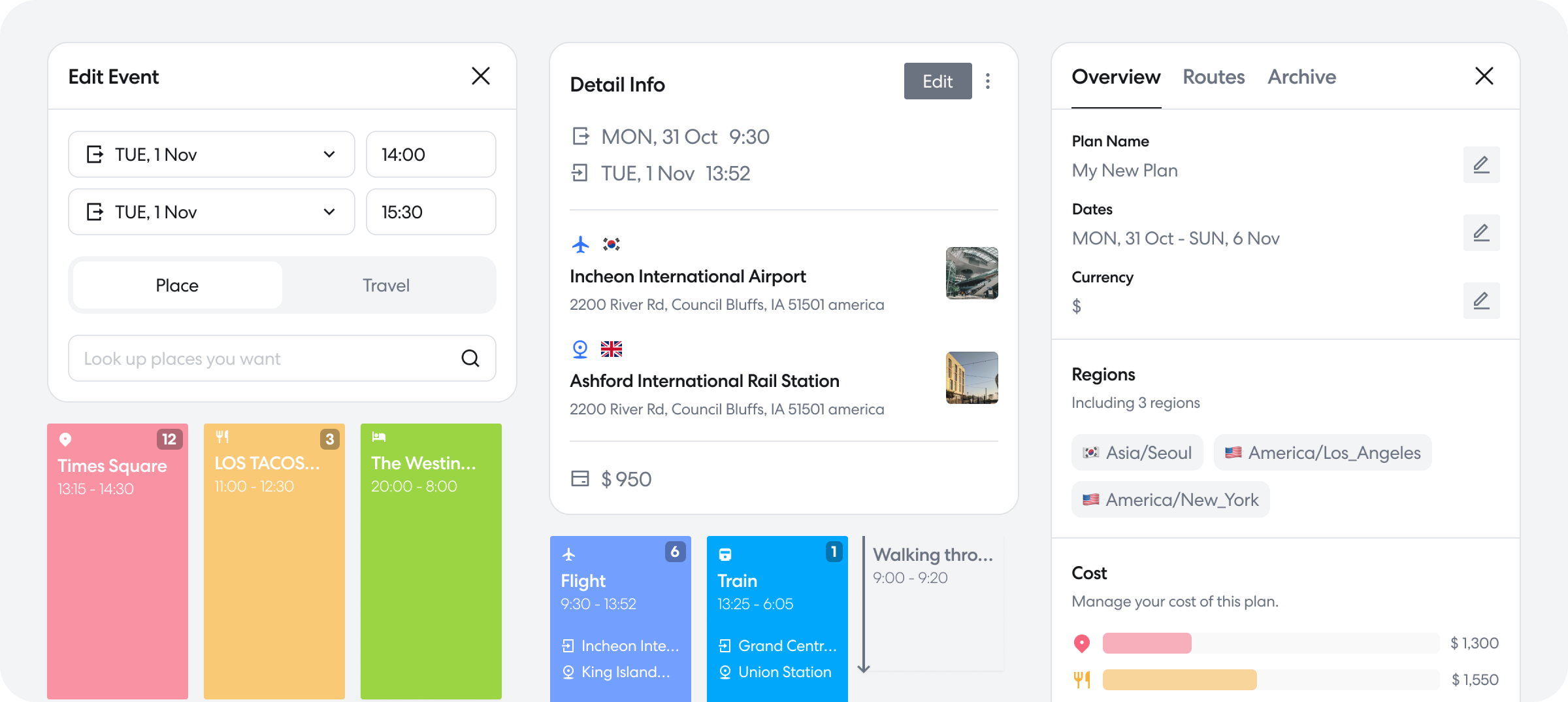Open the start date dropdown beside 14:00
Image resolution: width=1568 pixels, height=702 pixels.
point(212,154)
